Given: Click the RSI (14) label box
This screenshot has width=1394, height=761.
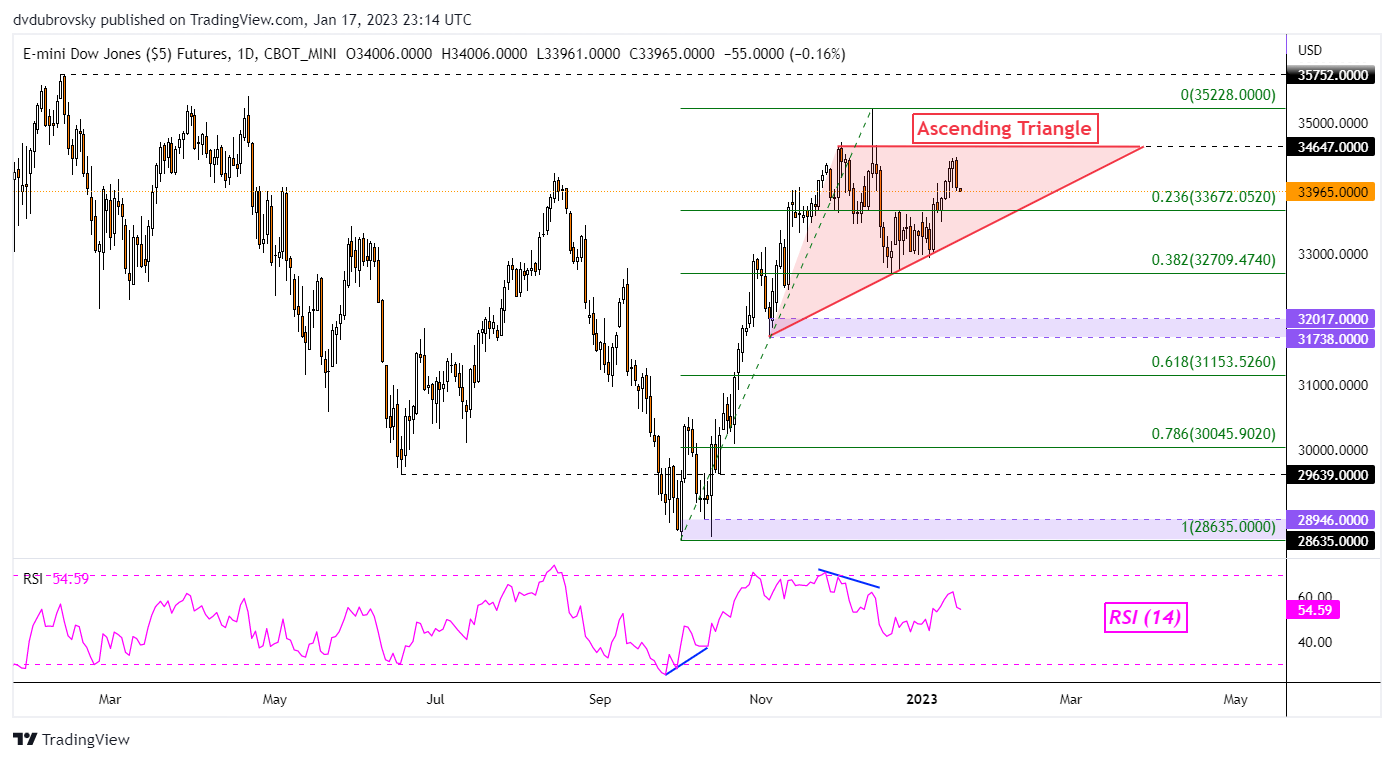Looking at the screenshot, I should [1145, 618].
